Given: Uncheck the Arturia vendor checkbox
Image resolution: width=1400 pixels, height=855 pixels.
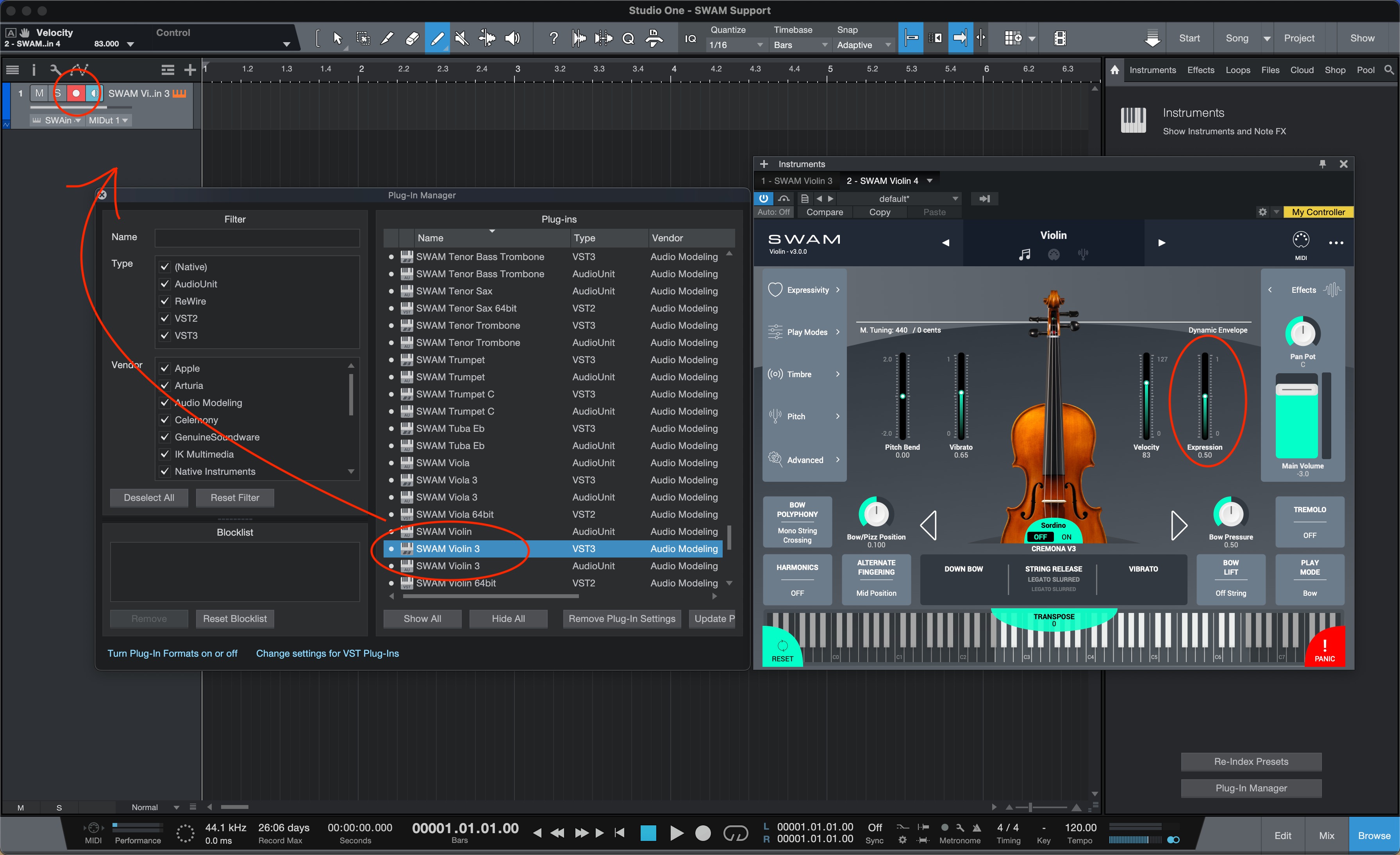Looking at the screenshot, I should point(165,385).
